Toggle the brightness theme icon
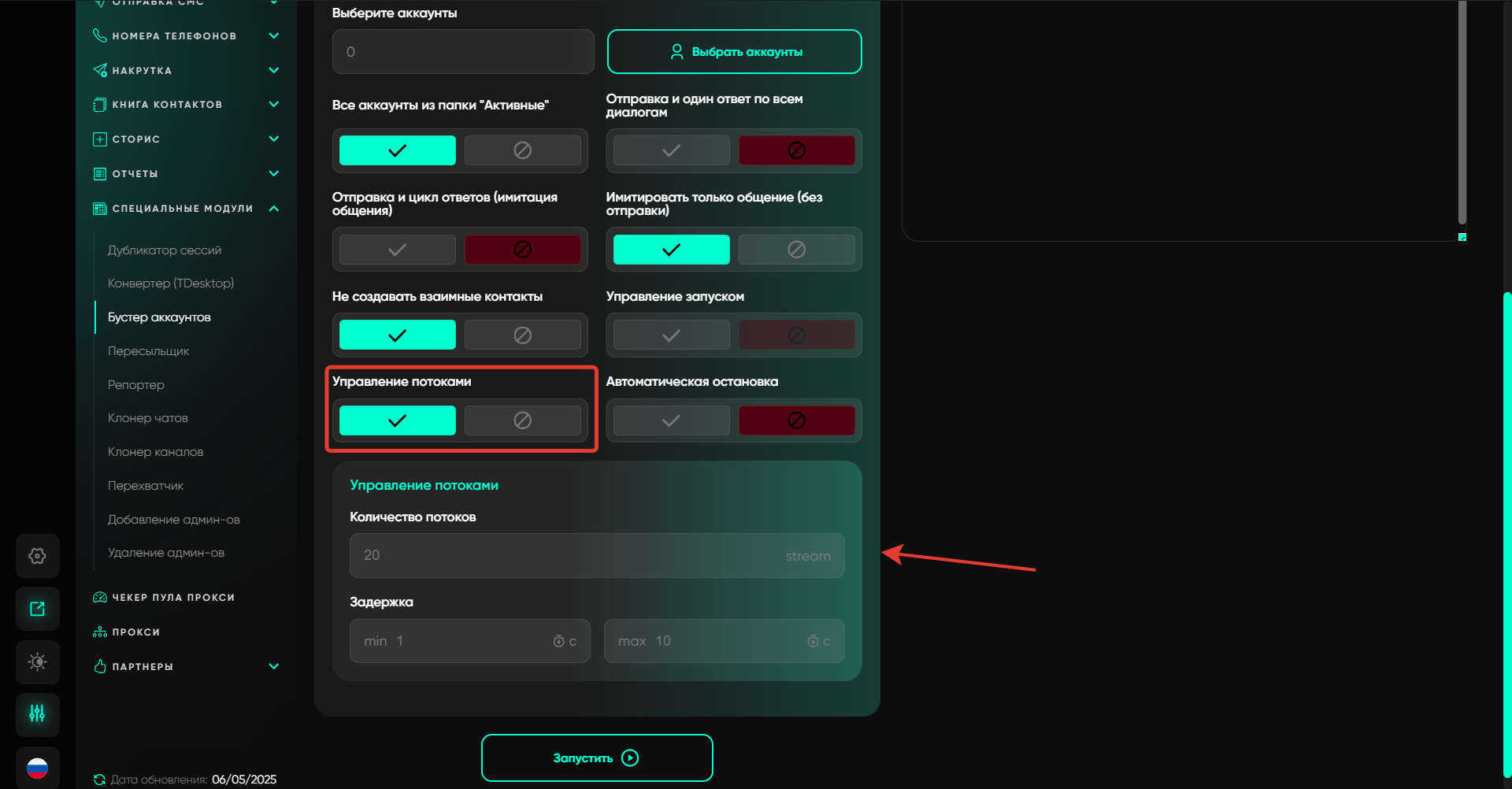 point(37,661)
